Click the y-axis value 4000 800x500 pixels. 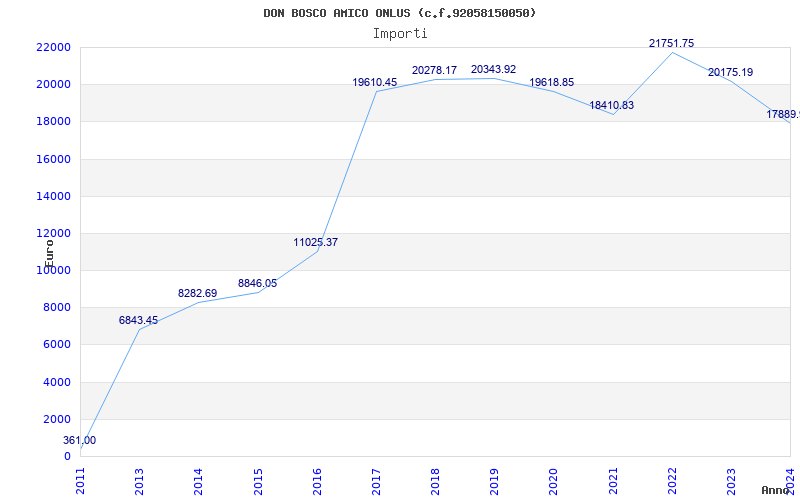coord(56,382)
